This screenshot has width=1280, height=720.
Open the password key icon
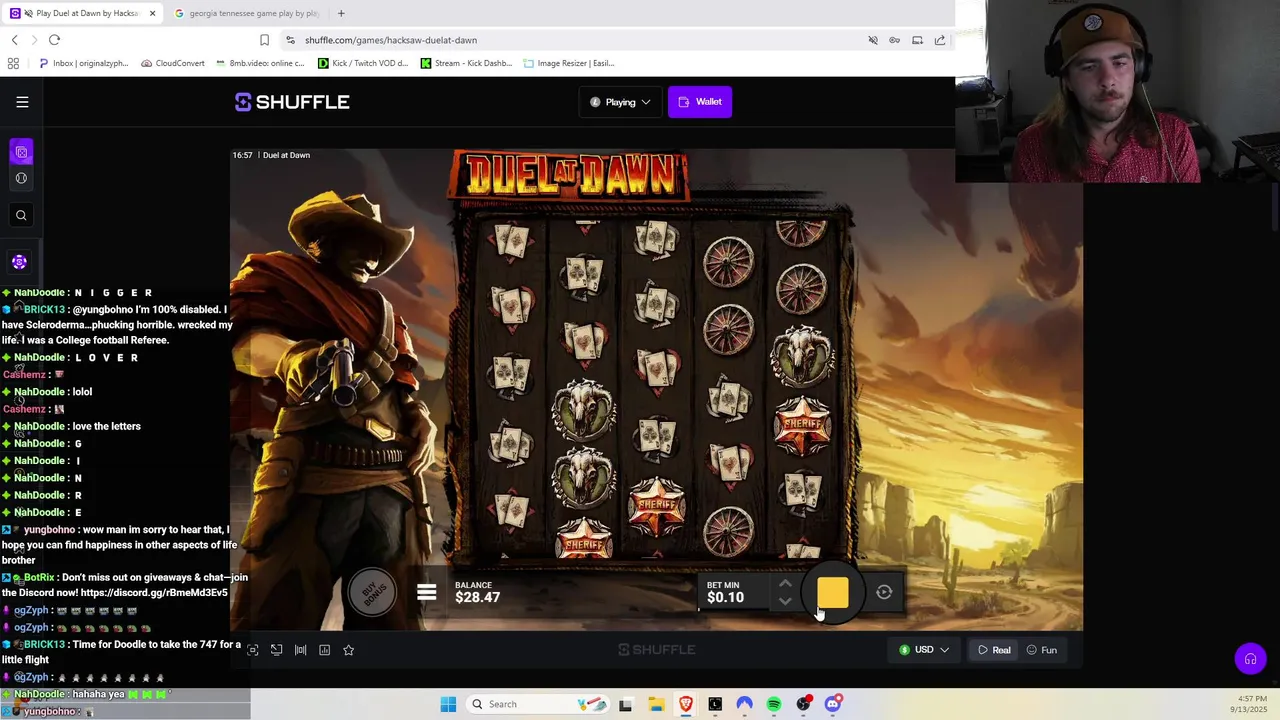895,40
